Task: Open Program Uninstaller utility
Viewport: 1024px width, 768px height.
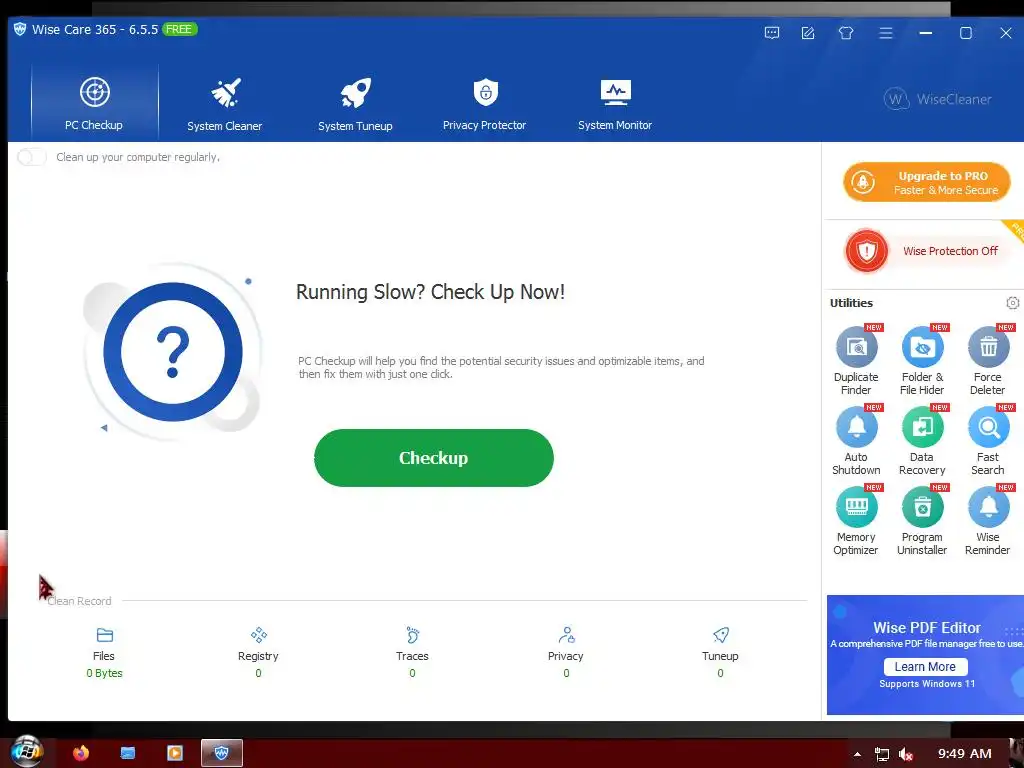Action: 922,522
